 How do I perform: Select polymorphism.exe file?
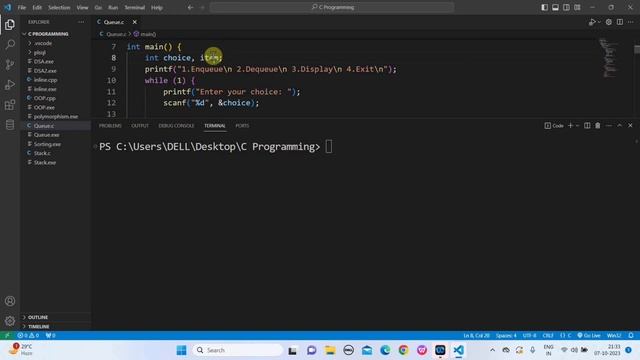point(56,116)
